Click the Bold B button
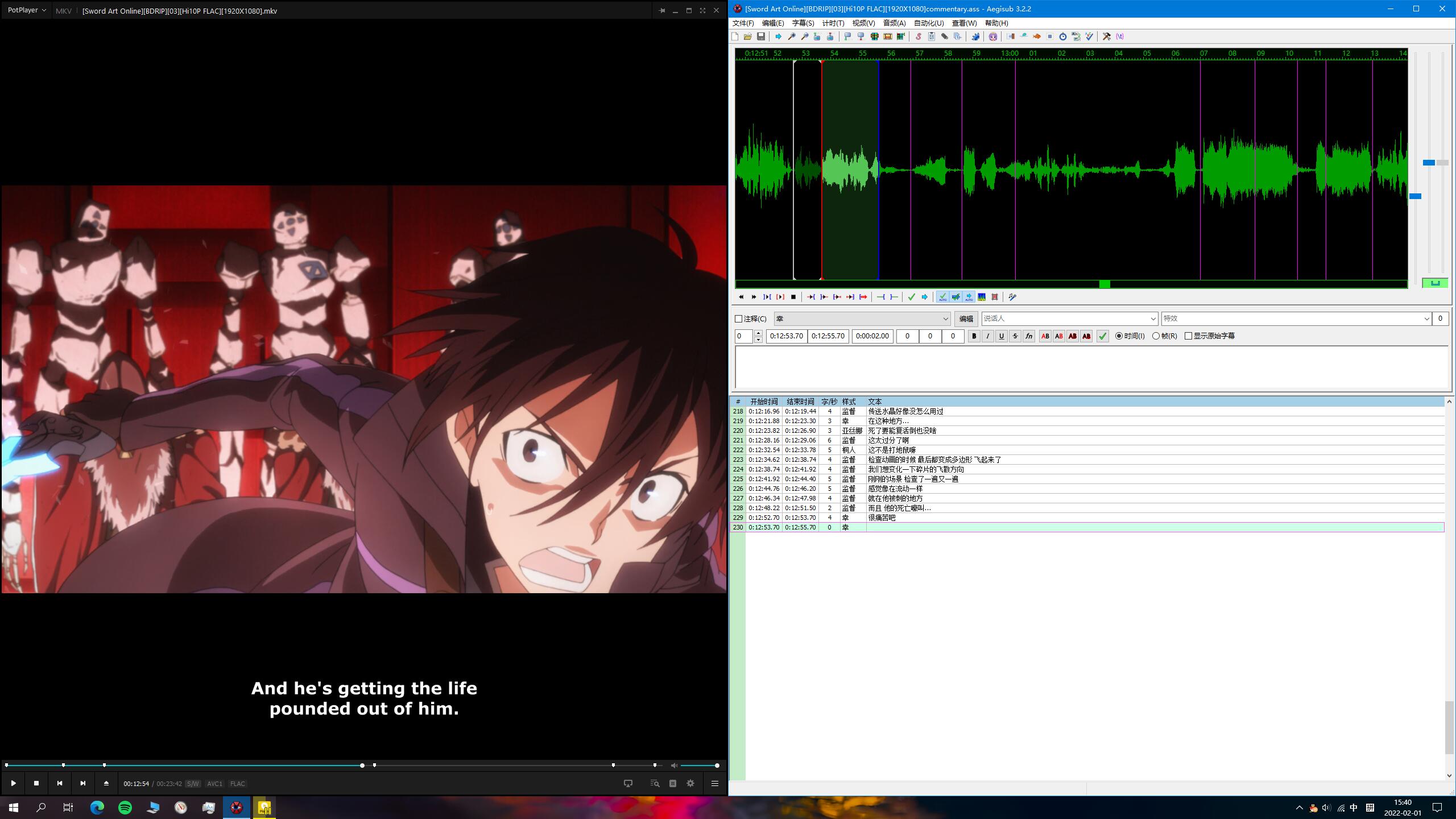 [x=974, y=336]
